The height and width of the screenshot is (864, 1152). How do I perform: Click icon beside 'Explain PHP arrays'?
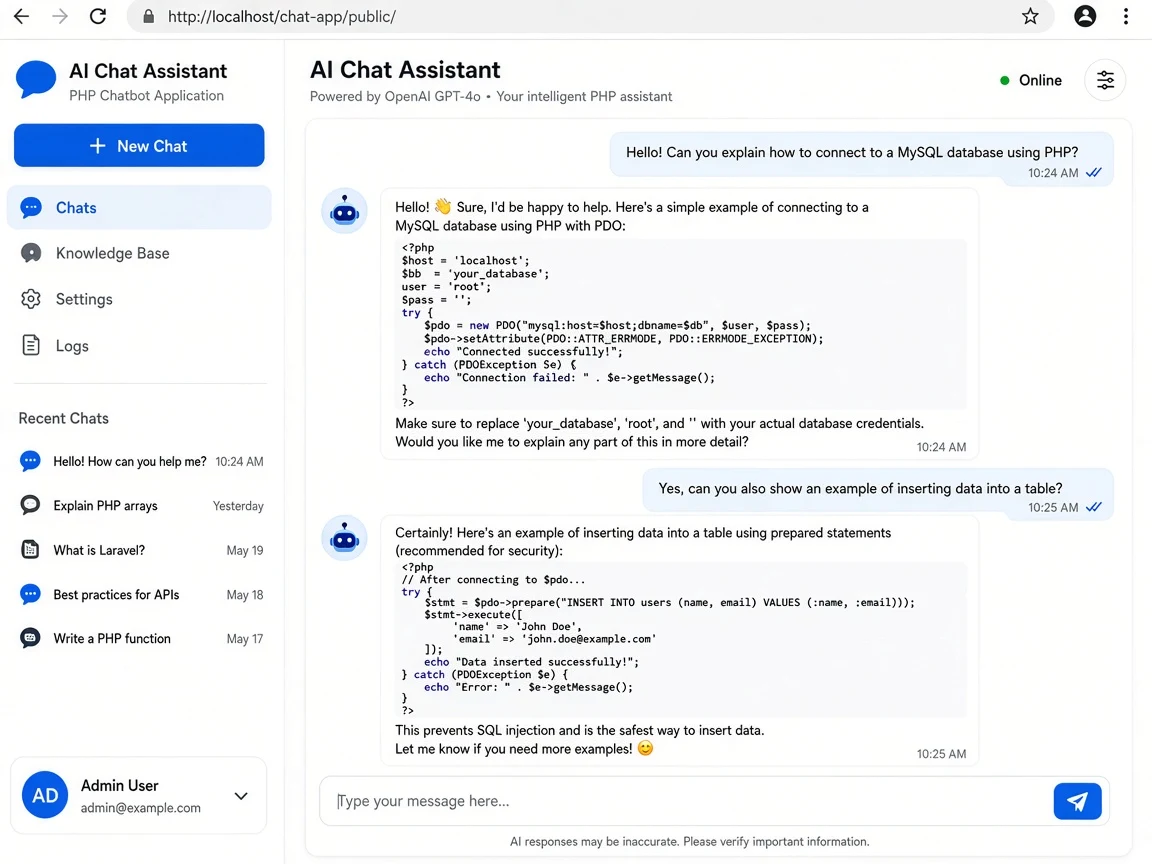click(x=30, y=505)
